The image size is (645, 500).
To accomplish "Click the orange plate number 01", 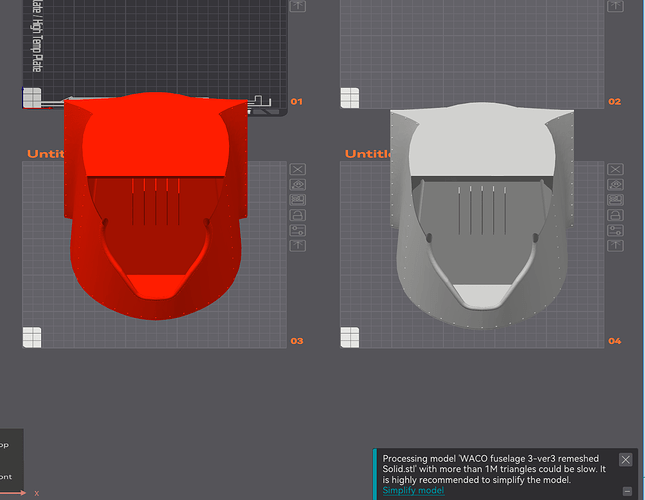I will [x=296, y=102].
